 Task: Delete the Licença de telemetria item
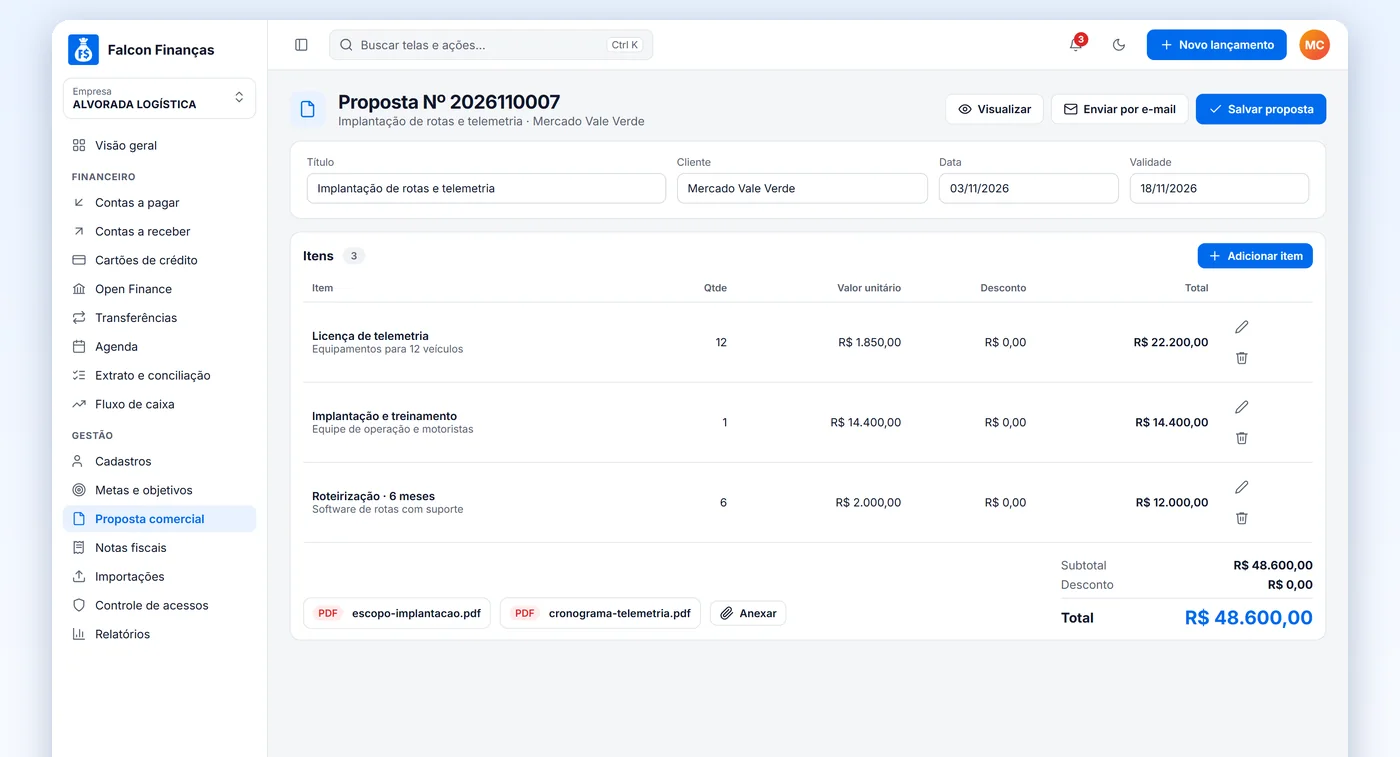click(x=1241, y=358)
